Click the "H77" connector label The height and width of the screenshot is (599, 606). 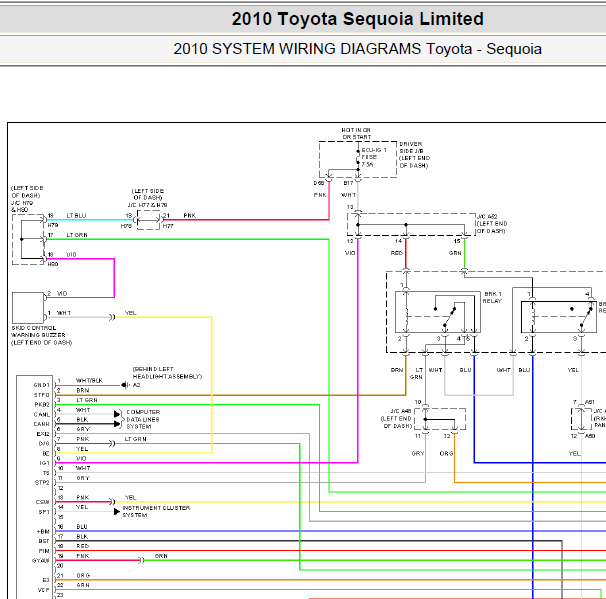point(168,226)
